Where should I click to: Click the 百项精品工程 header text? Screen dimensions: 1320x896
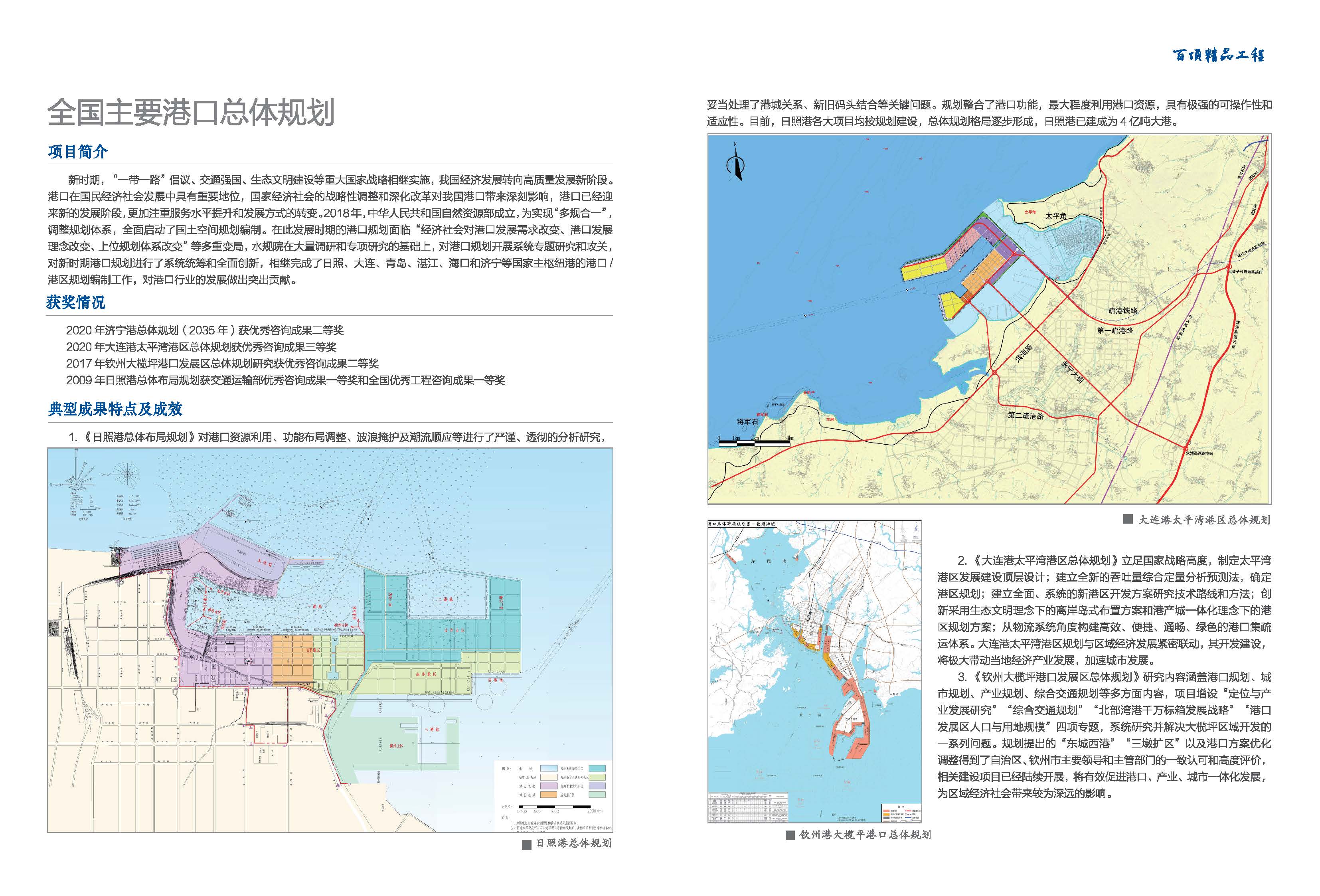(x=1219, y=55)
